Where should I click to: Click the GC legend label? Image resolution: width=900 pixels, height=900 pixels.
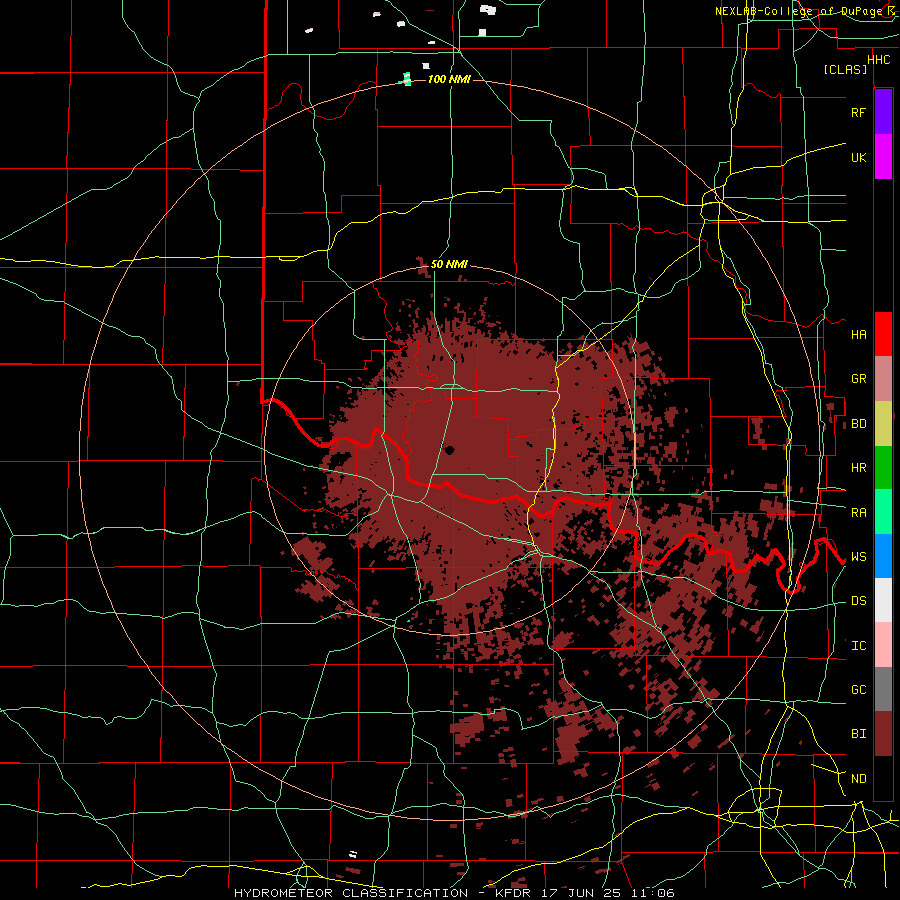858,690
